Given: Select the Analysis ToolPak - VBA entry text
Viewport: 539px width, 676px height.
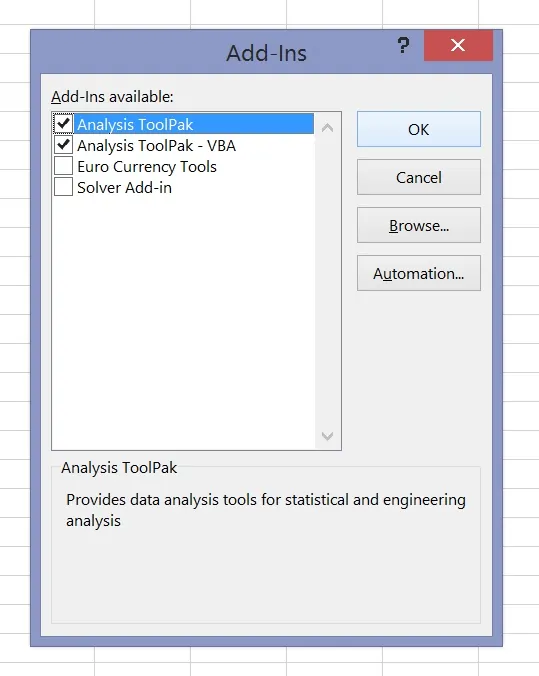Looking at the screenshot, I should coord(157,146).
